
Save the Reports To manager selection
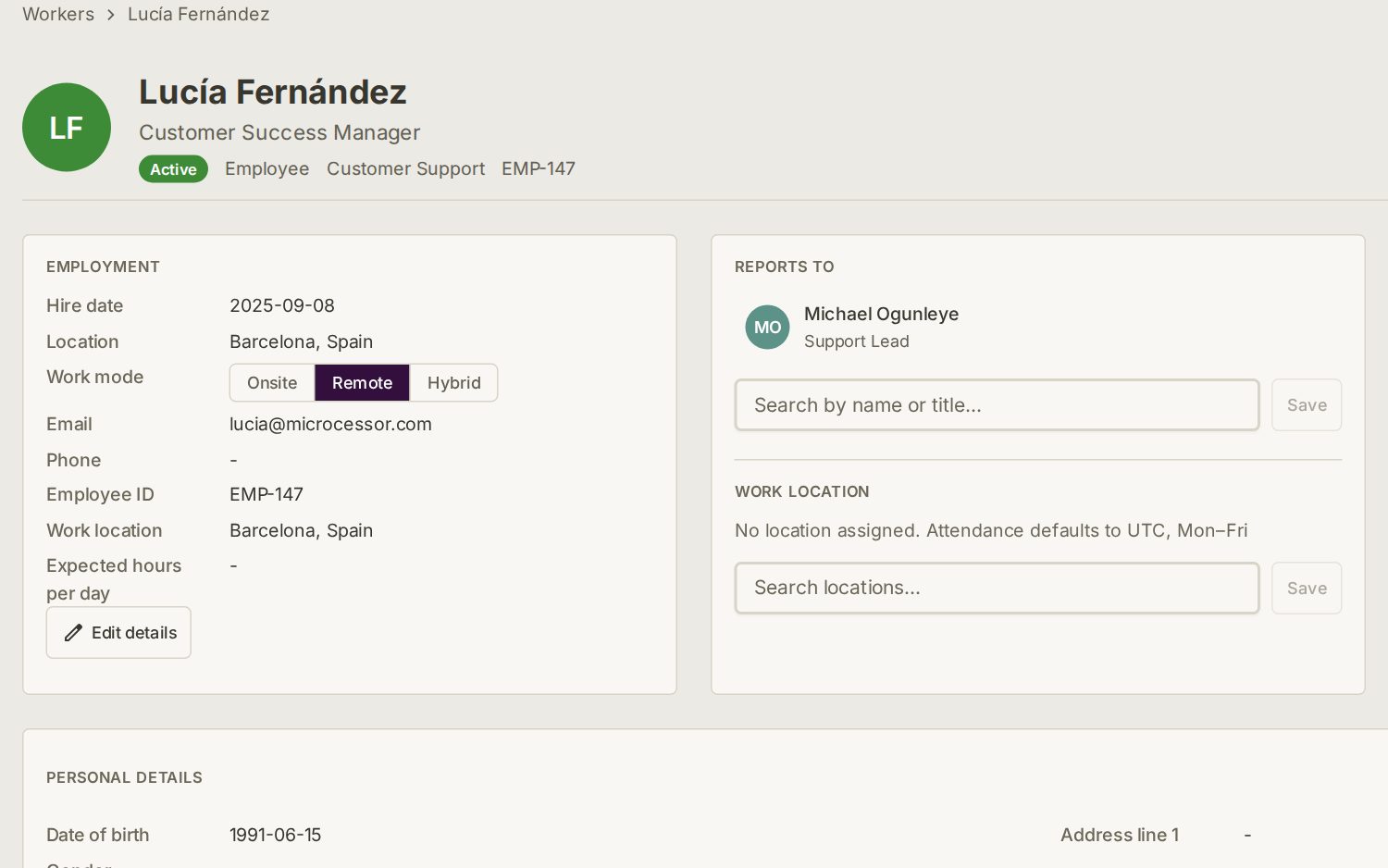[x=1307, y=405]
